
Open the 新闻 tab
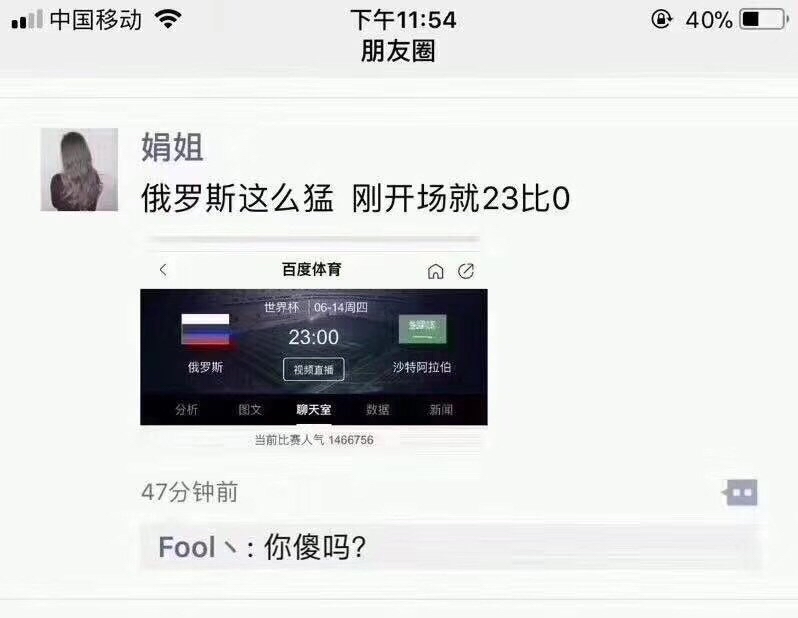441,409
